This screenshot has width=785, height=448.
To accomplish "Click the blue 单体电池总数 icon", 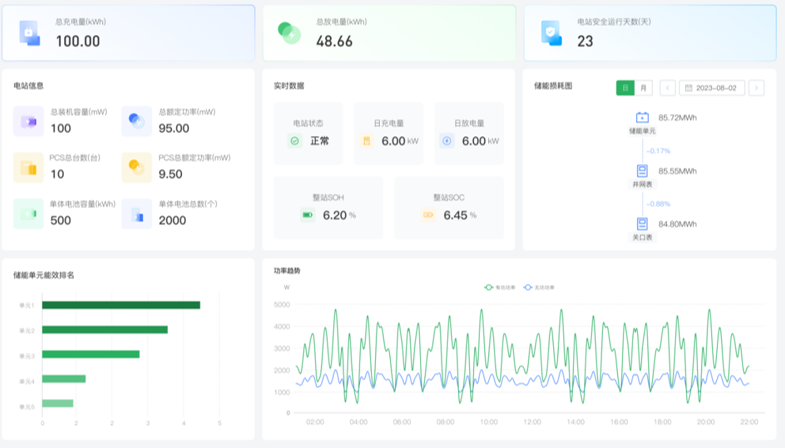I will 137,214.
